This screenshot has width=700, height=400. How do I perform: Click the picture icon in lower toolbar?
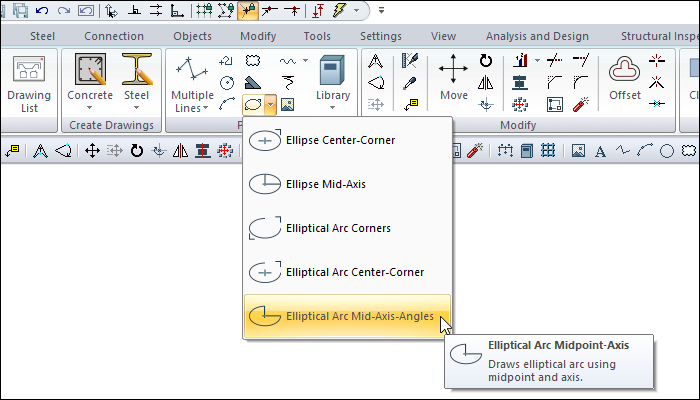[x=578, y=151]
